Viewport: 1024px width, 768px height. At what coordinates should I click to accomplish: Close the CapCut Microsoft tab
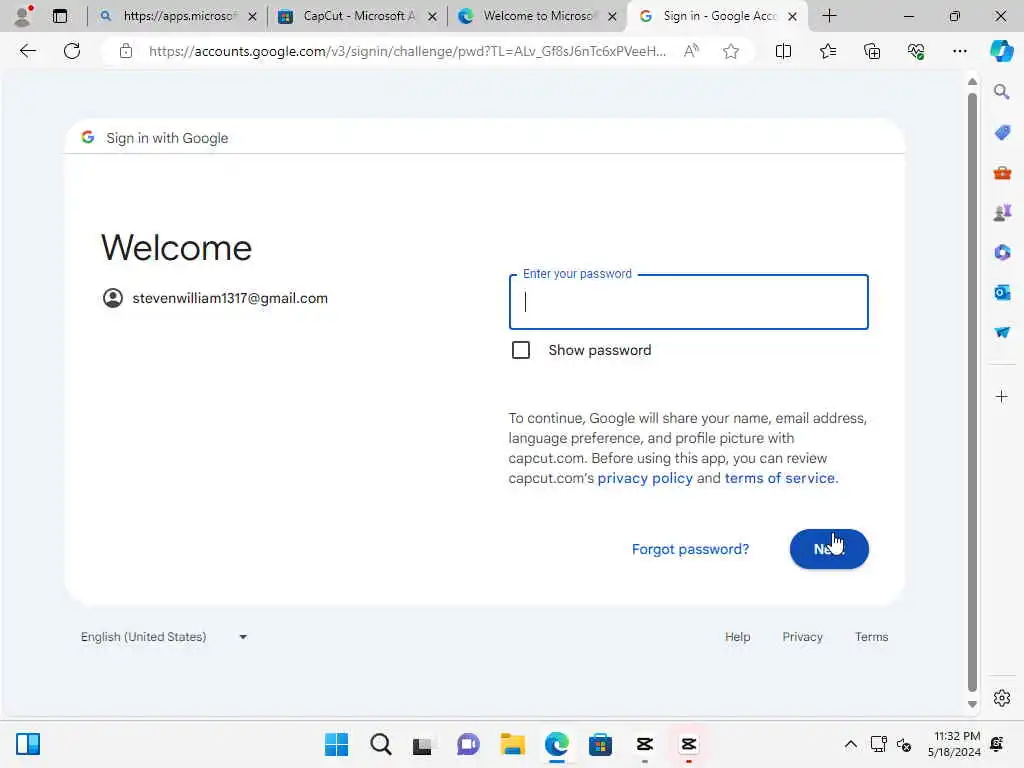coord(432,16)
